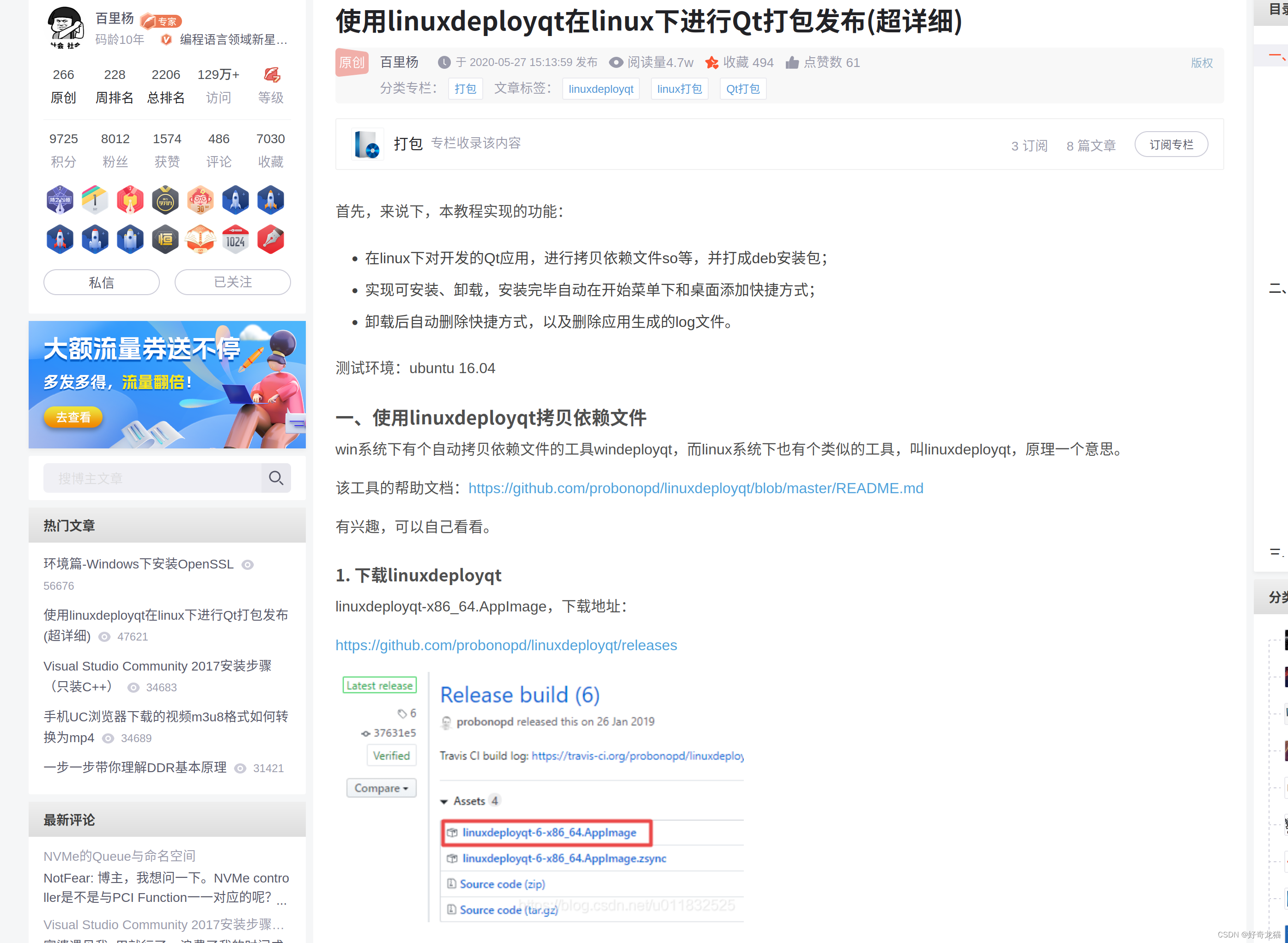Open the 打包 category tag
The height and width of the screenshot is (943, 1288).
465,89
